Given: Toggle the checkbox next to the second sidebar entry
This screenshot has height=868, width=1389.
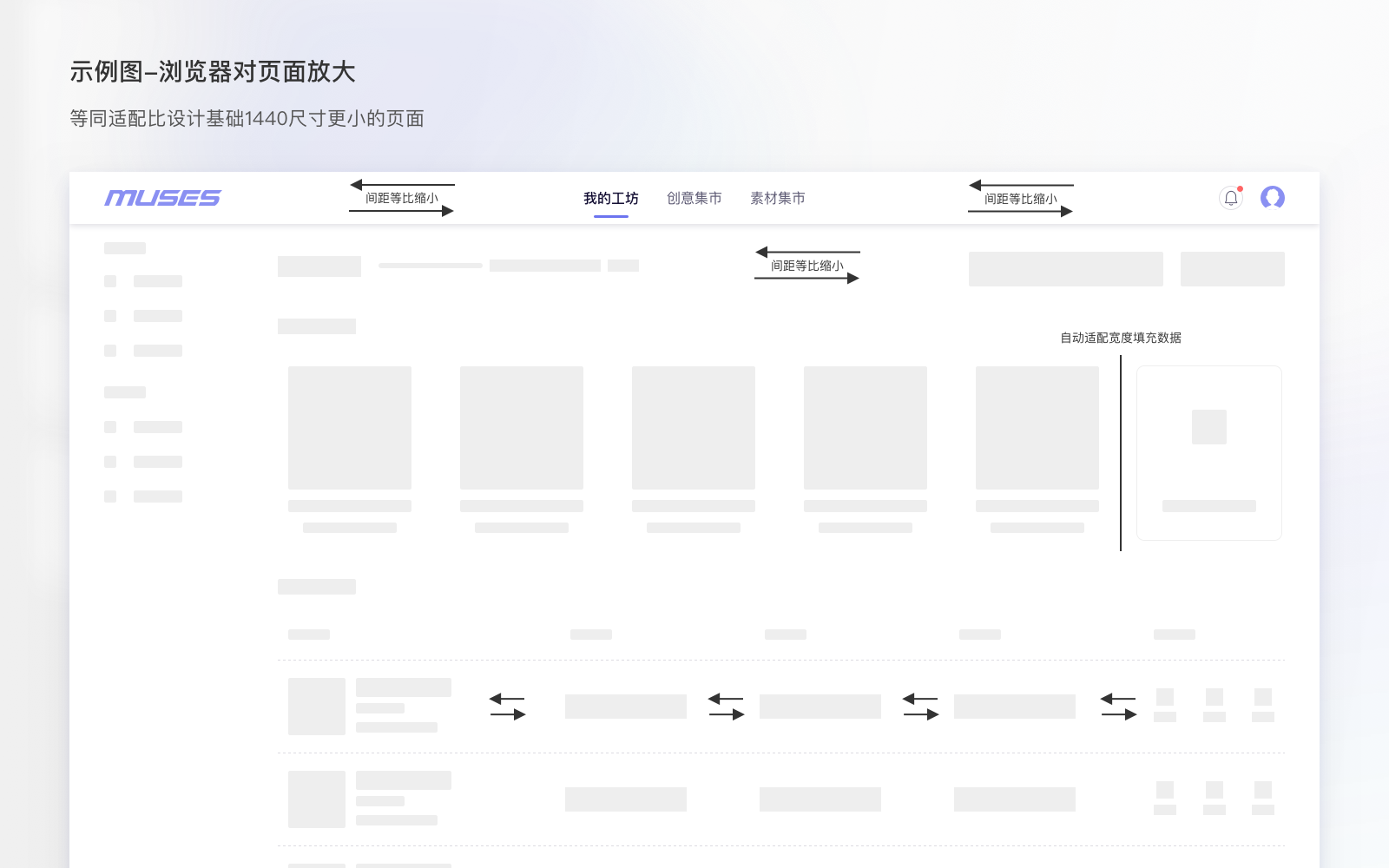Looking at the screenshot, I should [110, 315].
